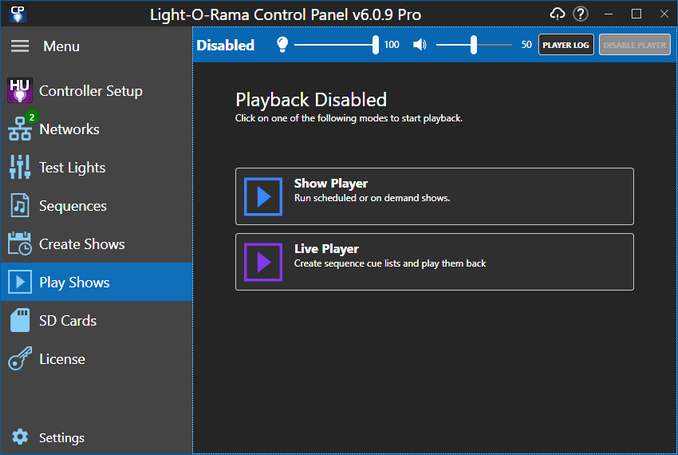The image size is (678, 455).
Task: Click the Test Lights sliders icon
Action: [20, 167]
